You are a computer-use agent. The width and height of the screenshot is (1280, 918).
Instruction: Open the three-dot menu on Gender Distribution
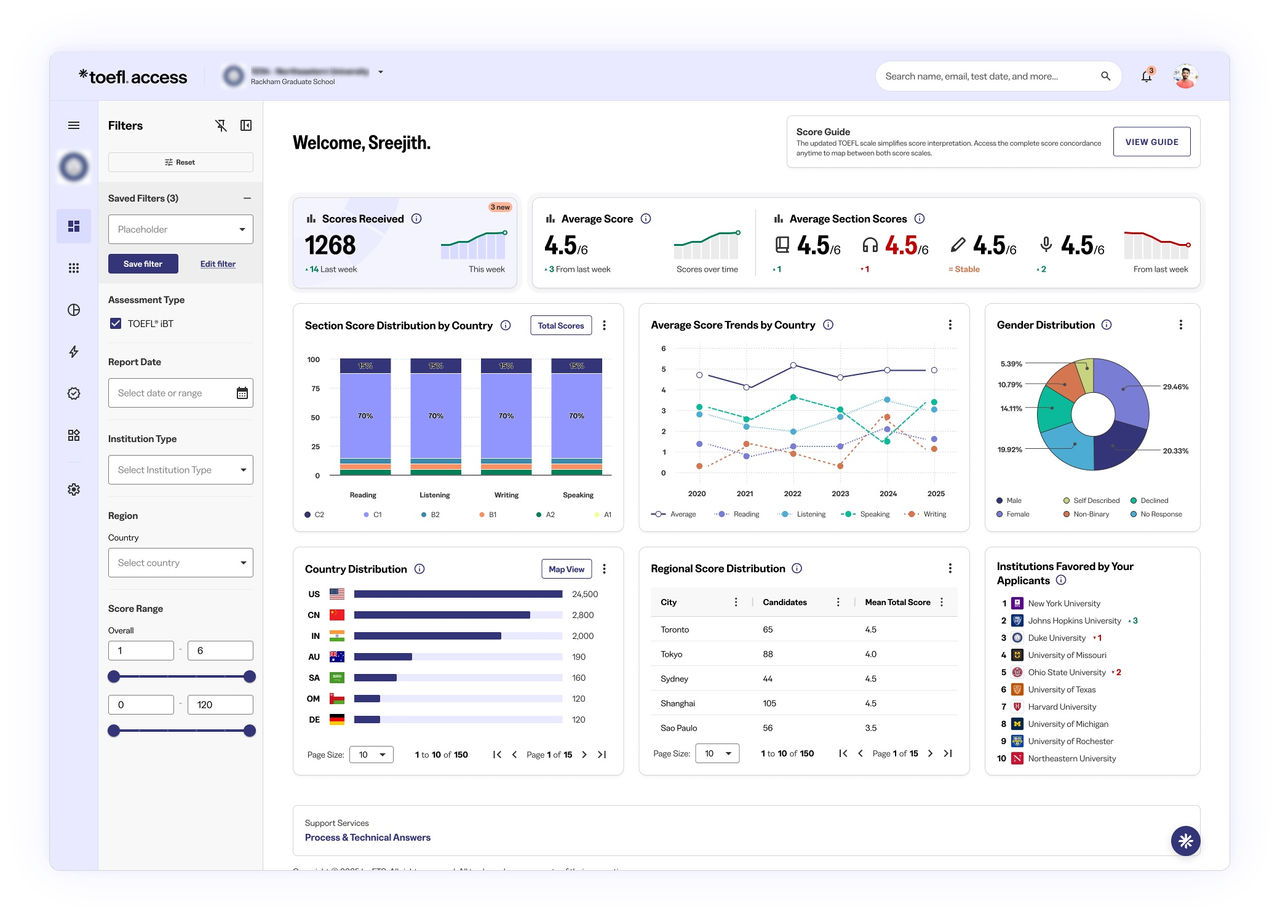click(x=1181, y=324)
